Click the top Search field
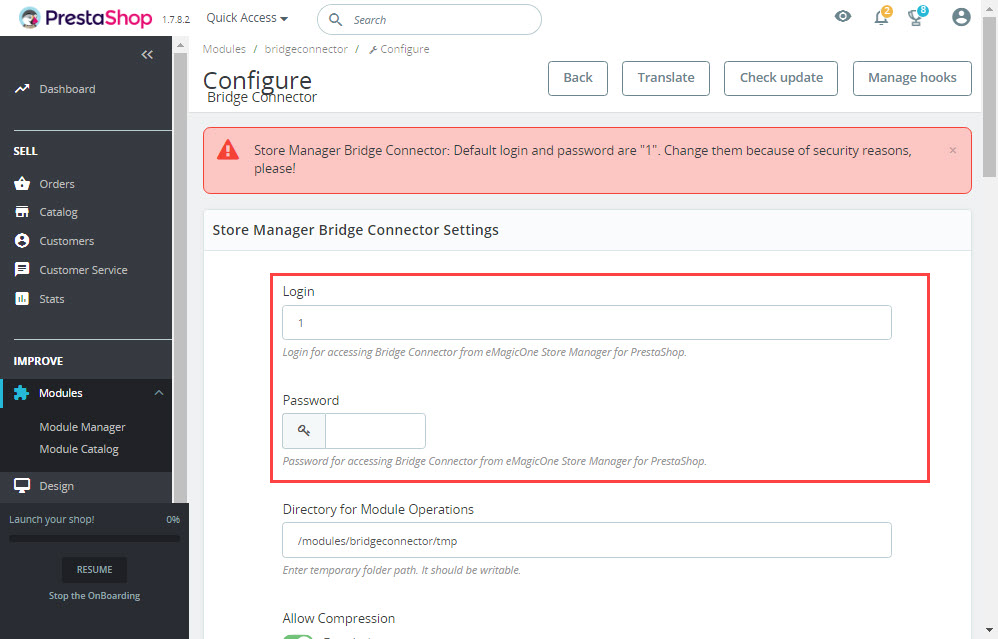 [429, 20]
